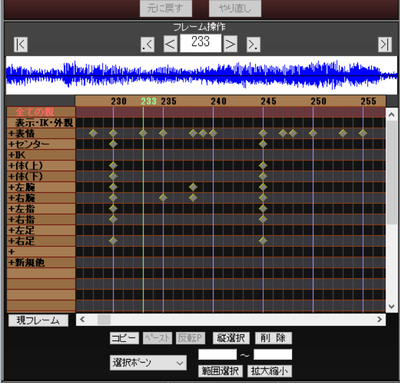
Task: Click the frame number field showing 233
Action: [x=200, y=43]
